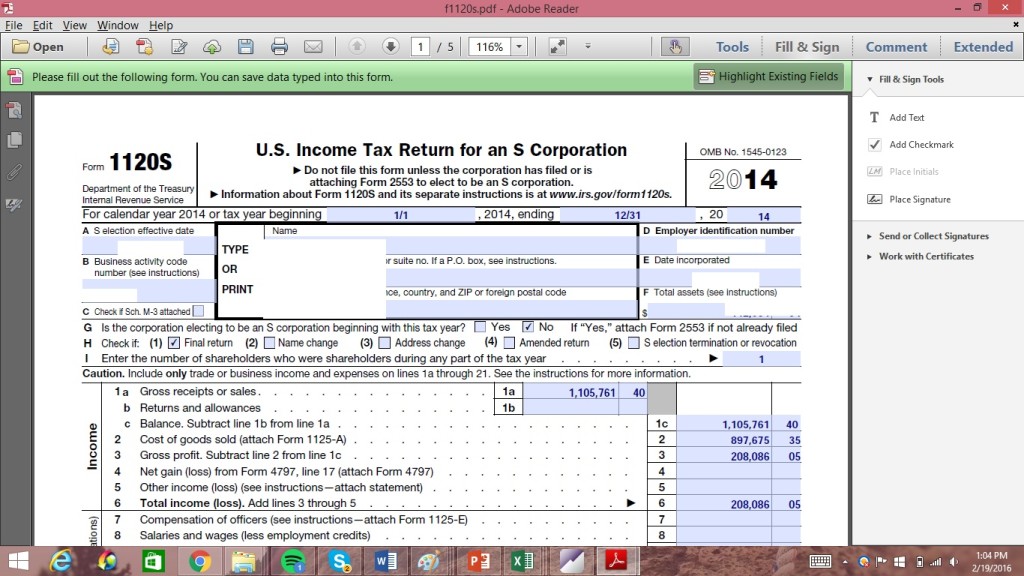1024x576 pixels.
Task: Open the Extended pane
Action: 983,47
